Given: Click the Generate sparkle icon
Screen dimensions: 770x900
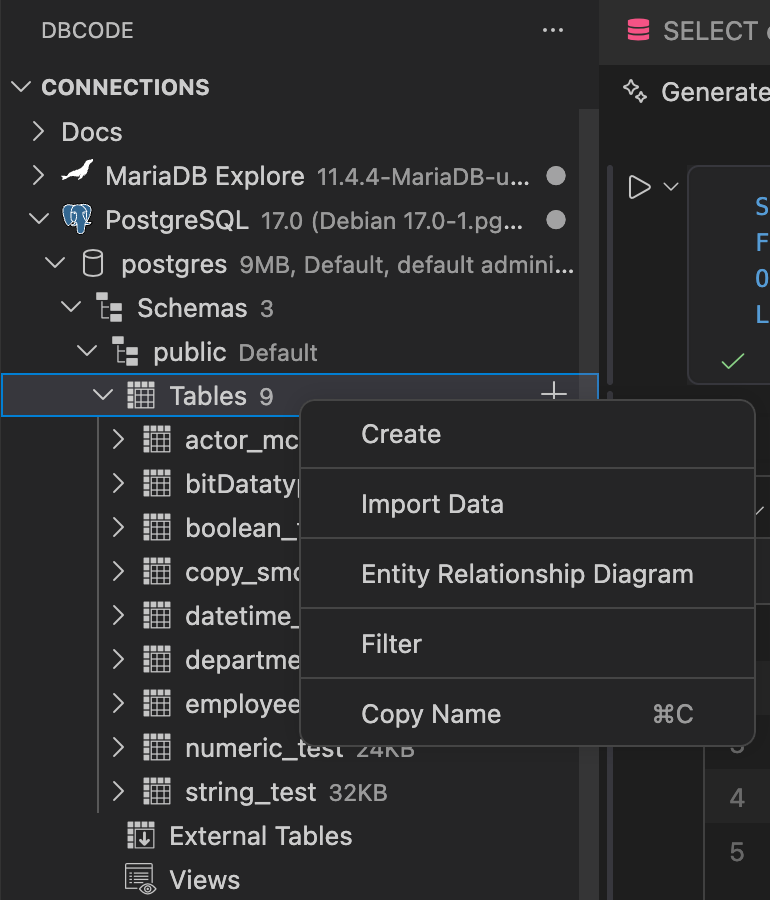Looking at the screenshot, I should (x=635, y=91).
